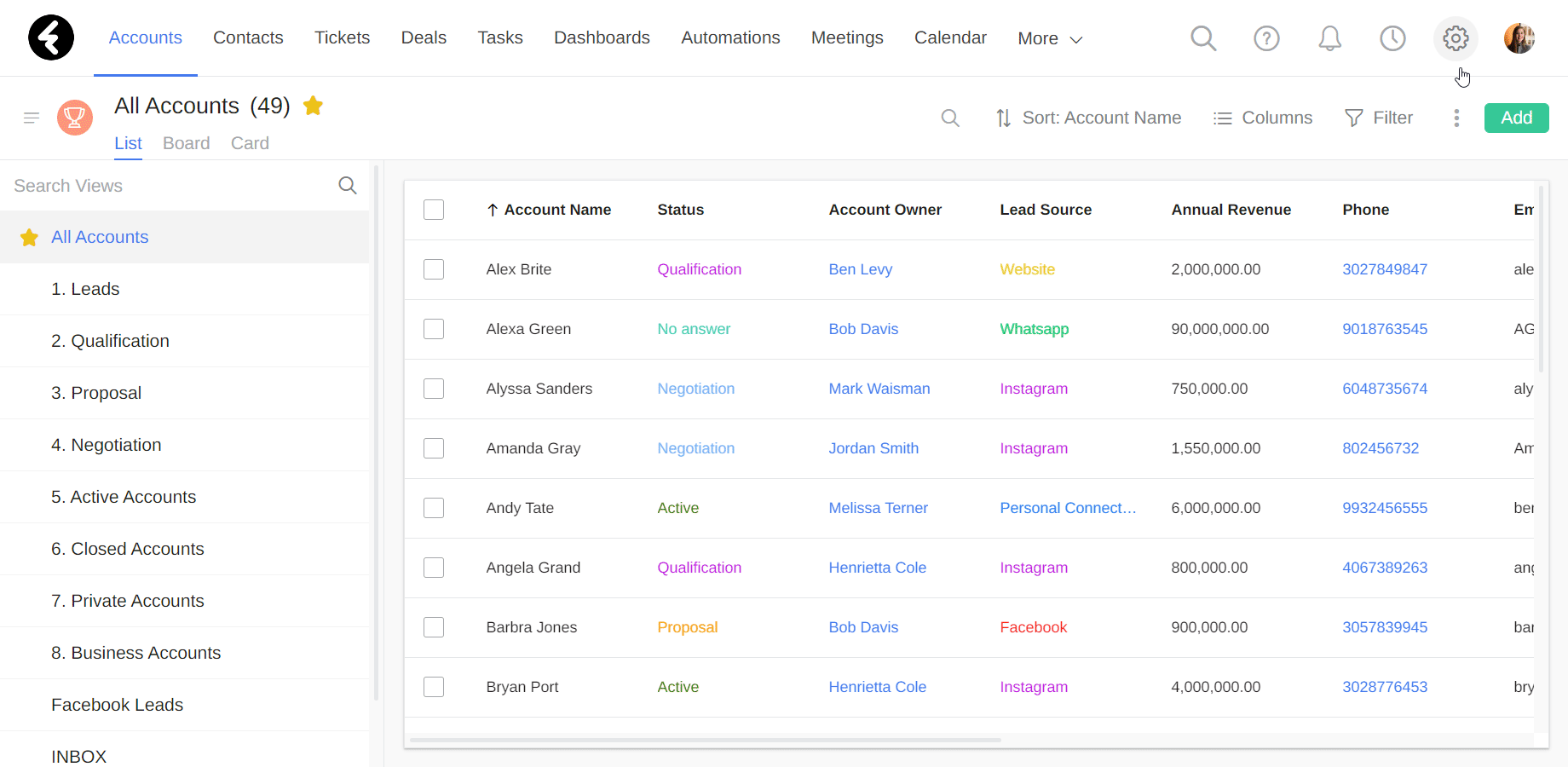Click Bryan Port account name

point(522,687)
